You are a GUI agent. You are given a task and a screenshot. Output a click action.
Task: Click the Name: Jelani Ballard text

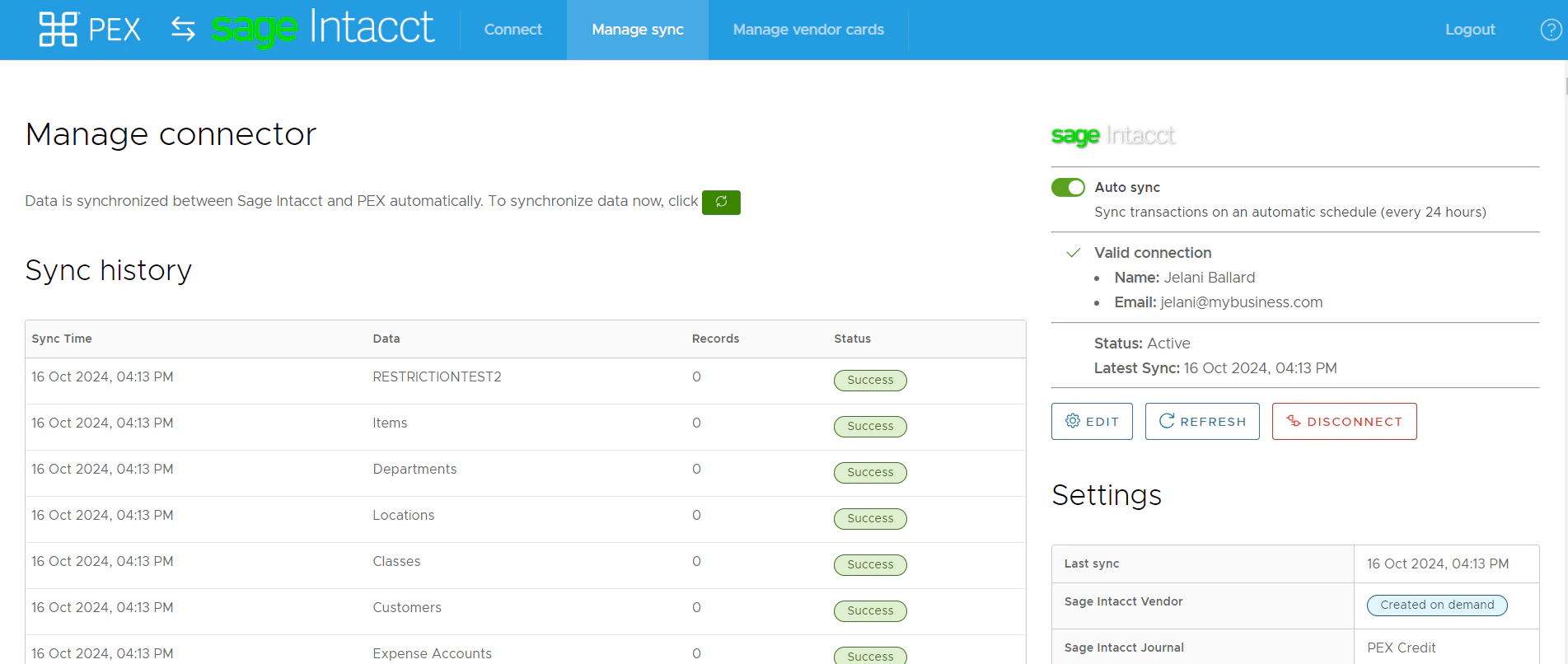(1185, 278)
